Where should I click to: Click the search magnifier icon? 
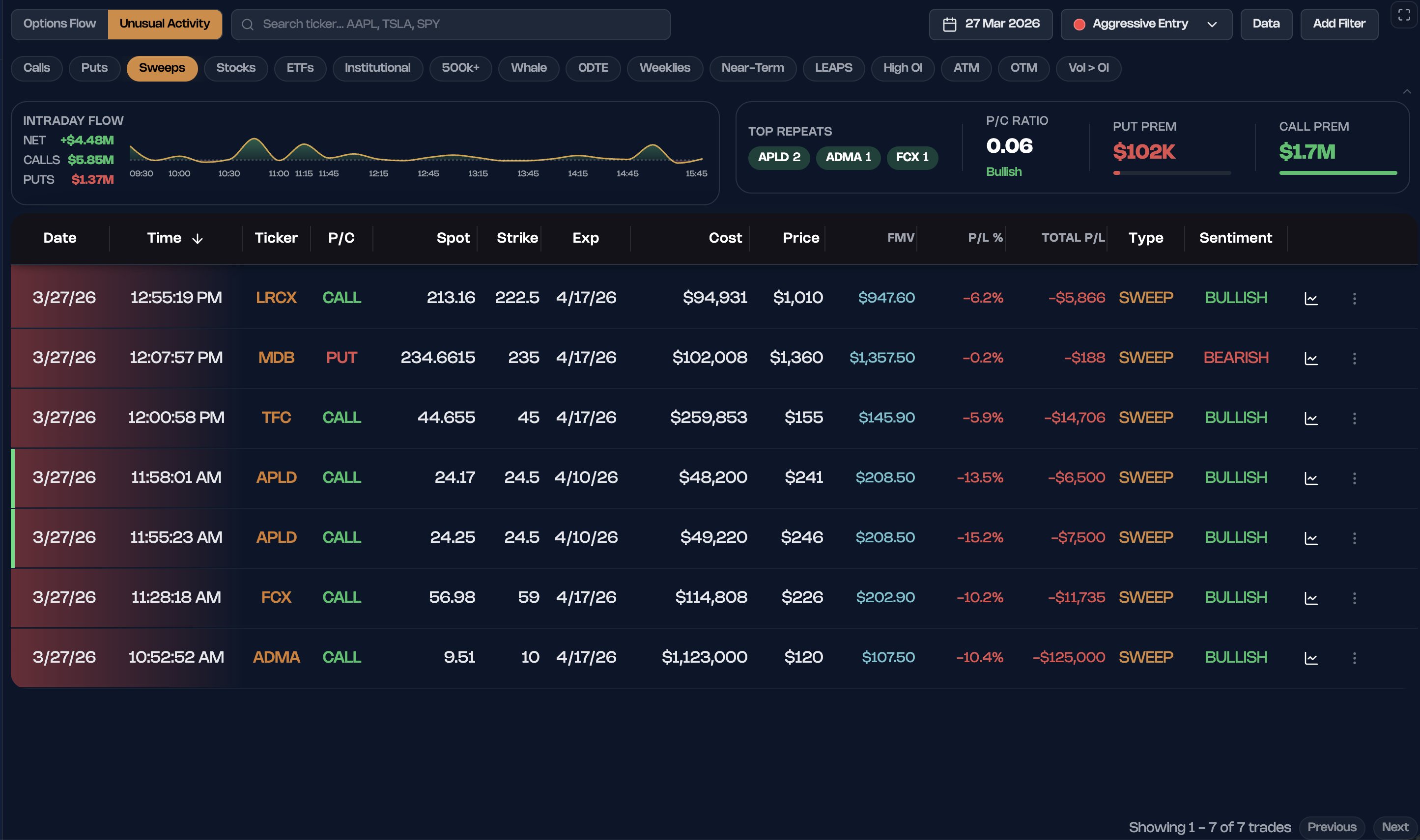coord(248,25)
